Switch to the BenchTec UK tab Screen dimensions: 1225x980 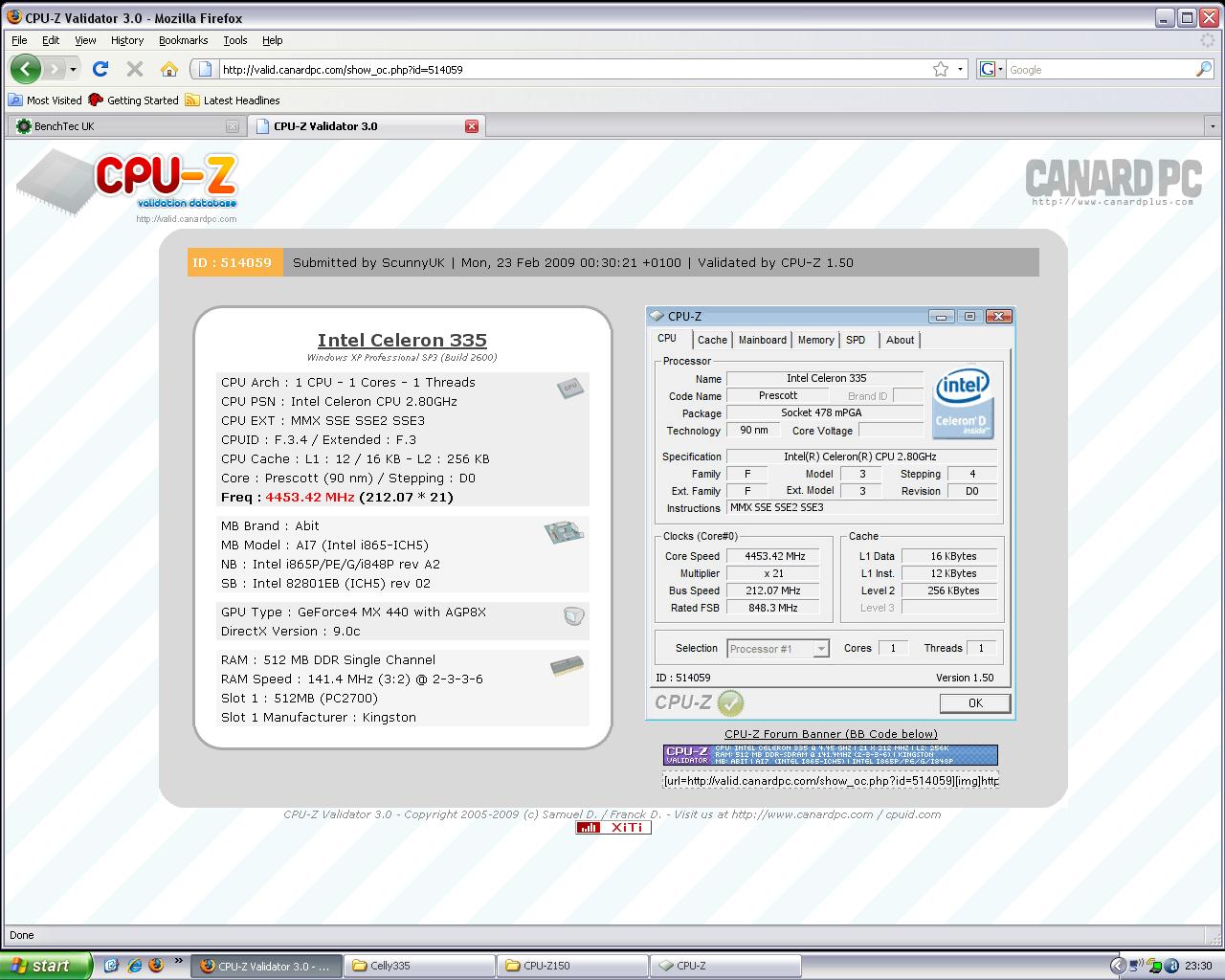125,126
